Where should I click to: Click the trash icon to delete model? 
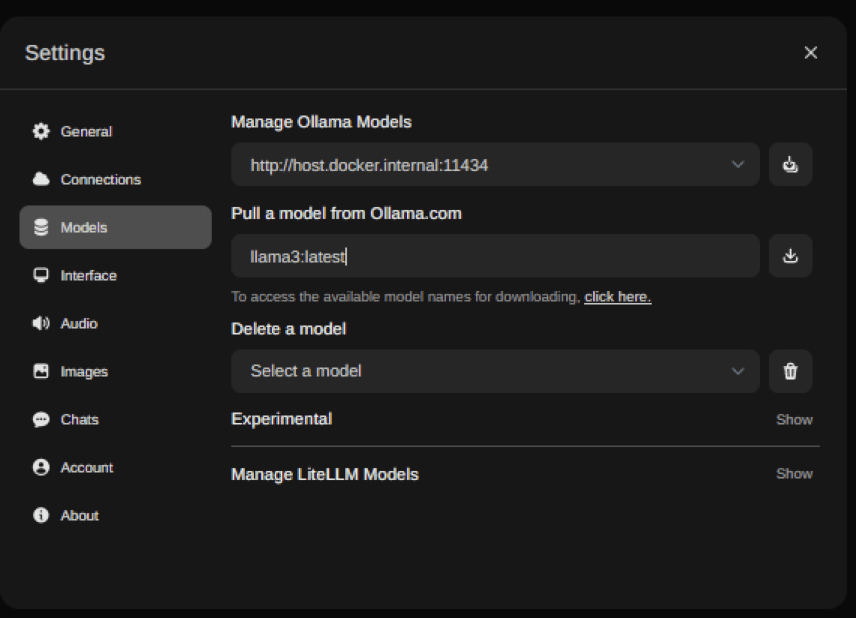790,371
